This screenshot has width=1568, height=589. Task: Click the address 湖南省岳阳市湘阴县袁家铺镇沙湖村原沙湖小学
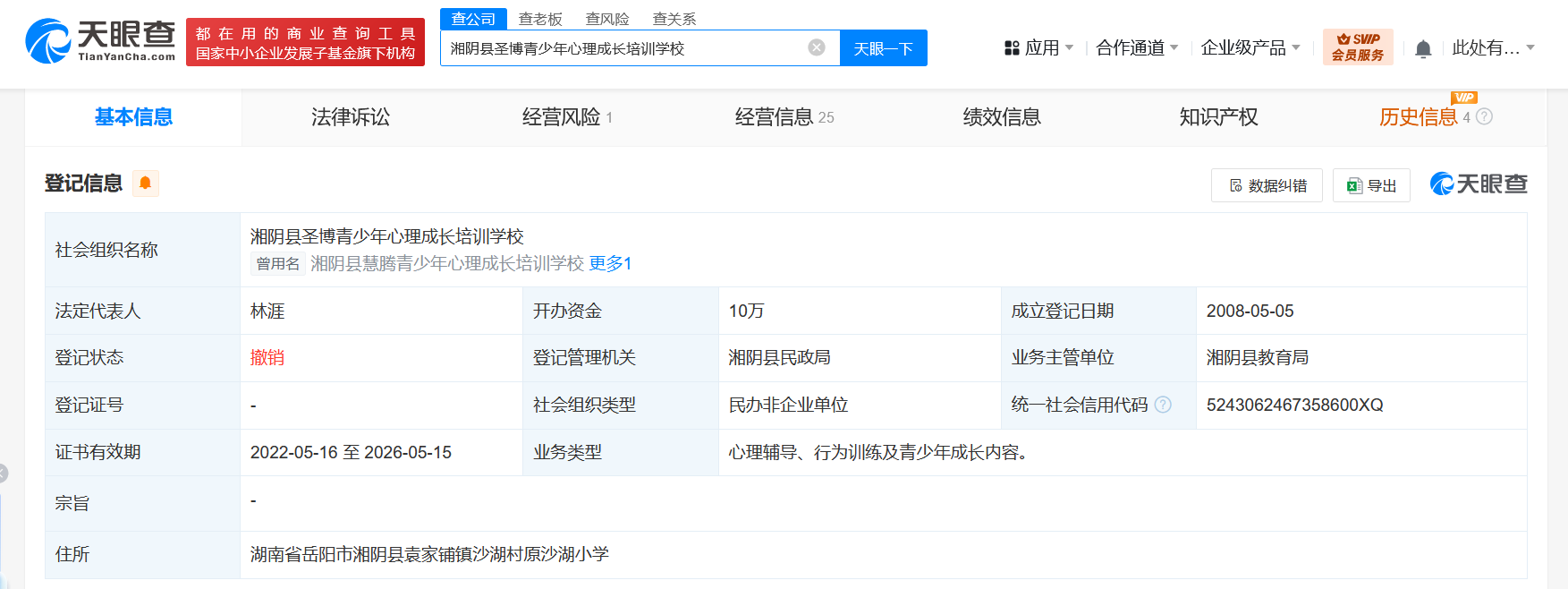[x=429, y=554]
